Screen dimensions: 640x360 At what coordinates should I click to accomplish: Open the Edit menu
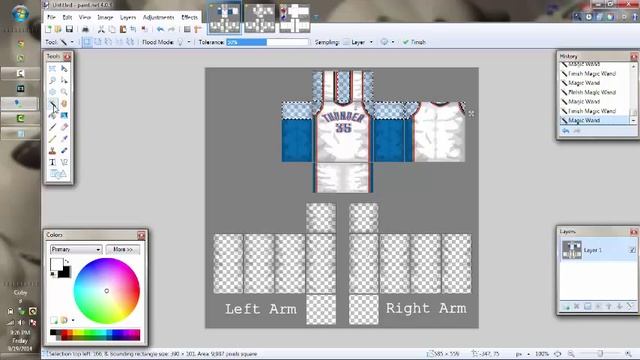click(67, 18)
